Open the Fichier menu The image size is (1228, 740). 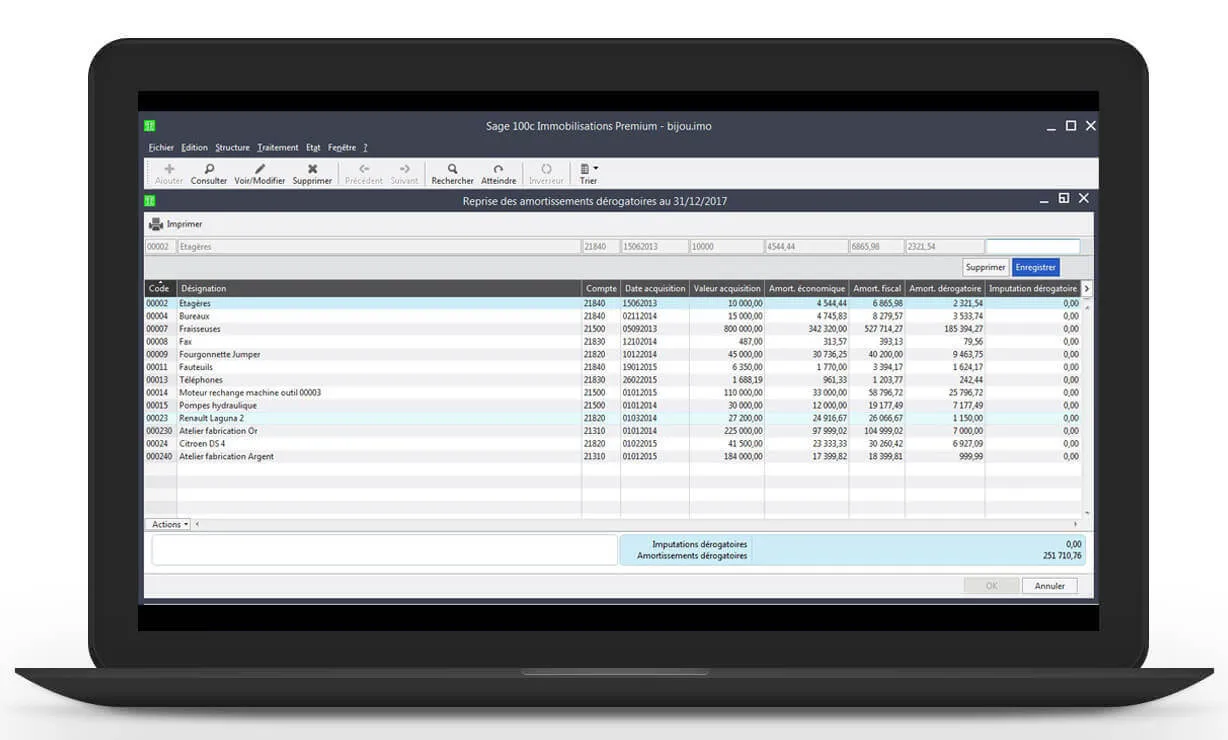161,148
